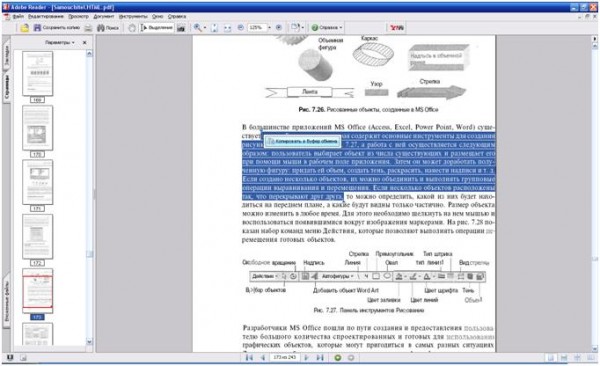The width and height of the screenshot is (600, 366).
Task: Open the 'Параметры' options dropdown in the pages panel
Action: (60, 42)
